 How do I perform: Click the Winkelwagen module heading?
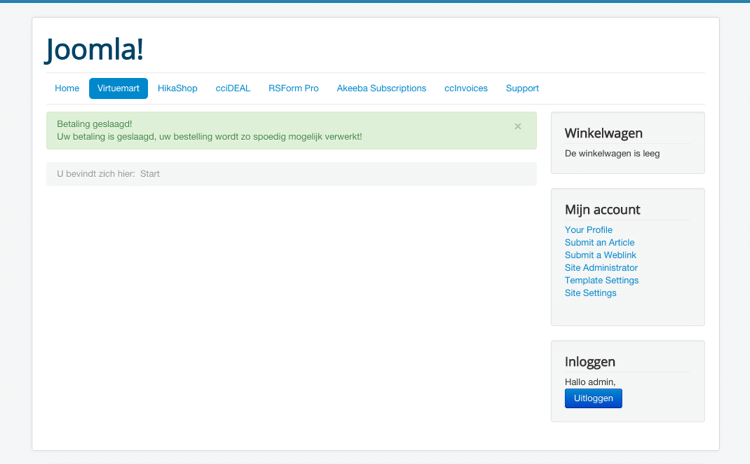coord(603,133)
